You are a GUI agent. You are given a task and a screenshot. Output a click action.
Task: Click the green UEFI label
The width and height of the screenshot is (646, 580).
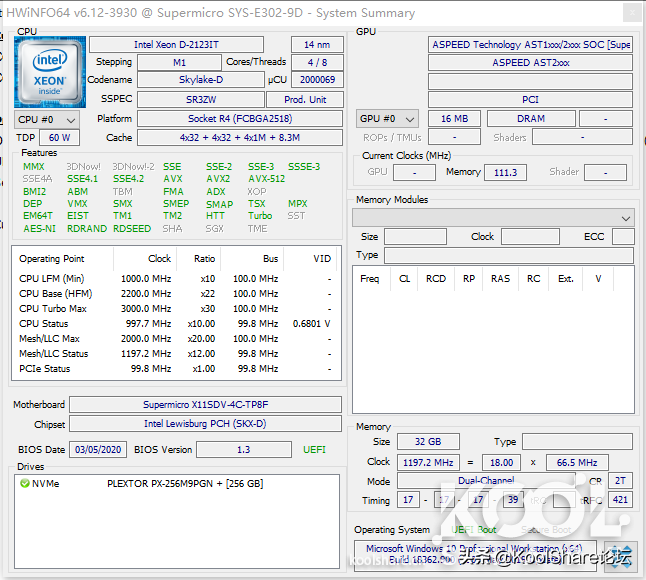314,450
